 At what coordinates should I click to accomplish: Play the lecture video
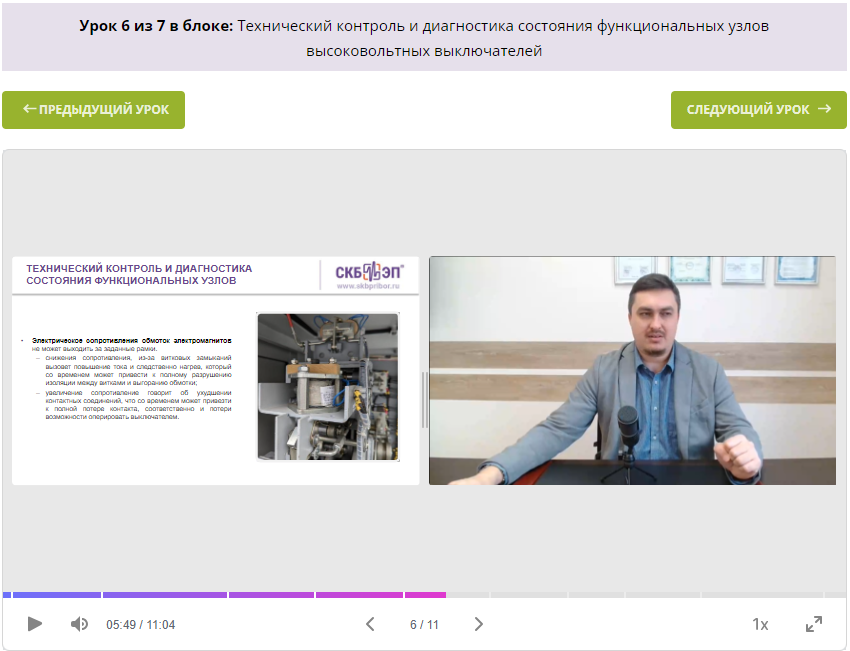coord(35,624)
